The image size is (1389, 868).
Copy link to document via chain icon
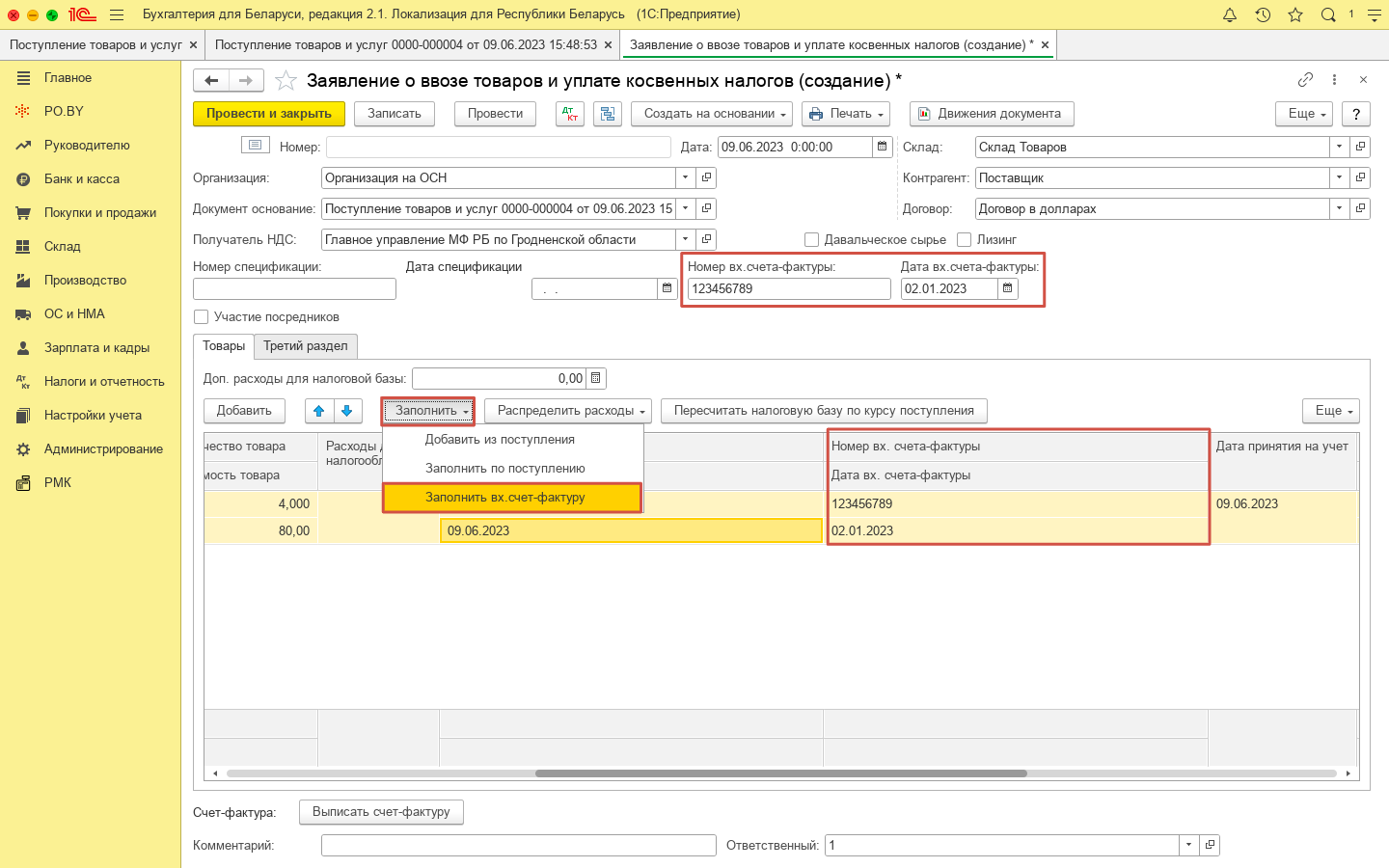point(1305,80)
